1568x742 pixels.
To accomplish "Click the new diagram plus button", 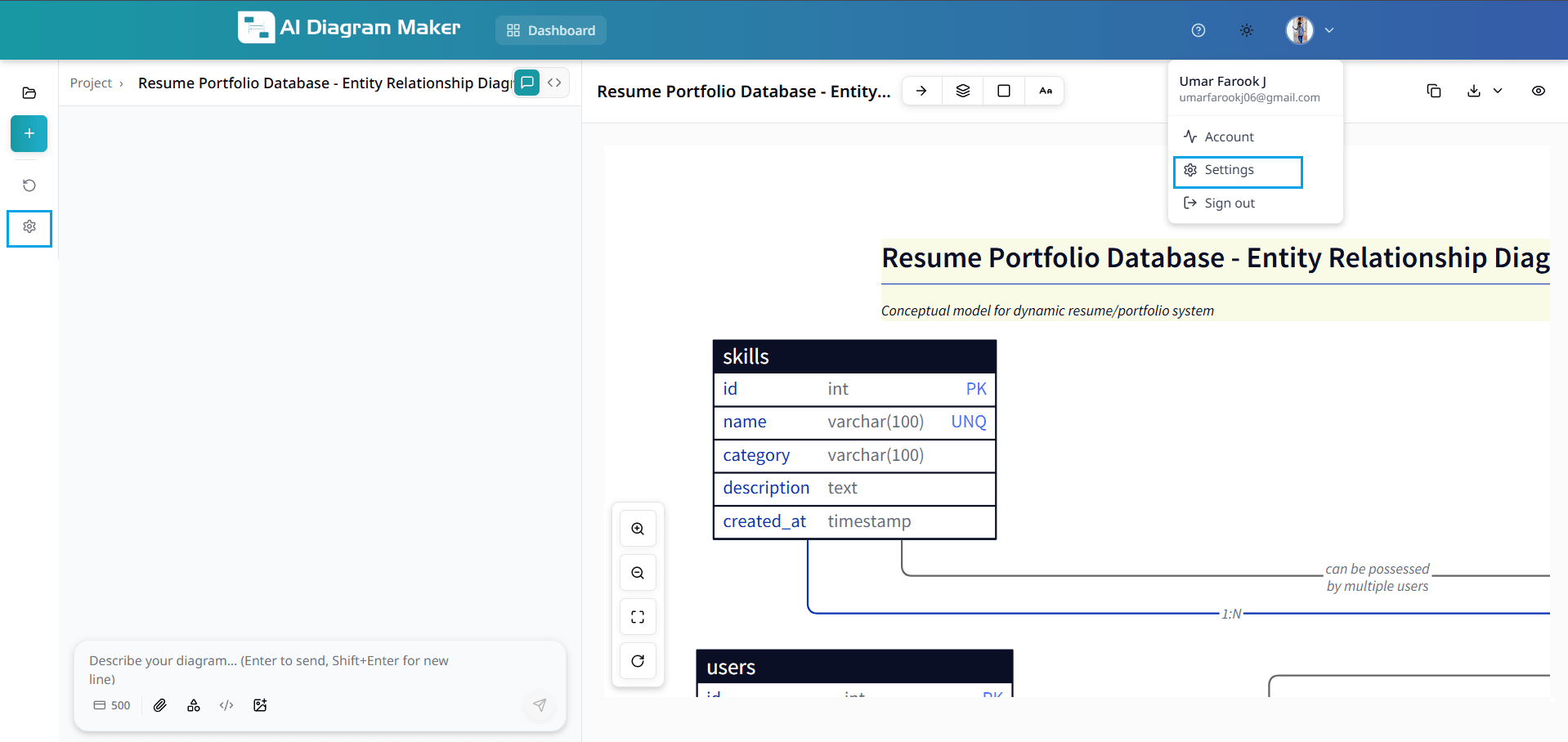I will tap(29, 133).
